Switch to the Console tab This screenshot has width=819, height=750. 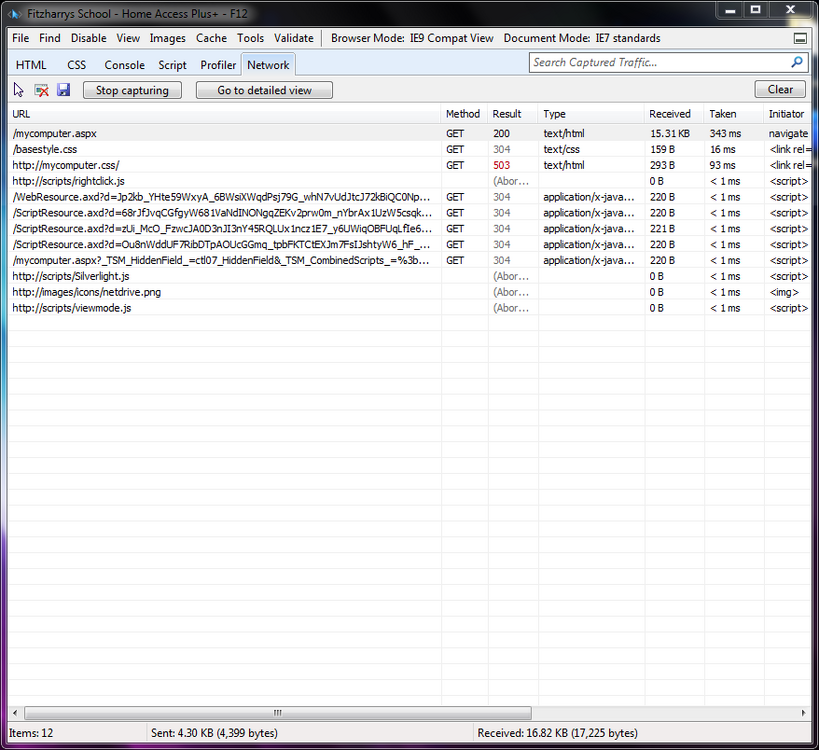[x=124, y=65]
